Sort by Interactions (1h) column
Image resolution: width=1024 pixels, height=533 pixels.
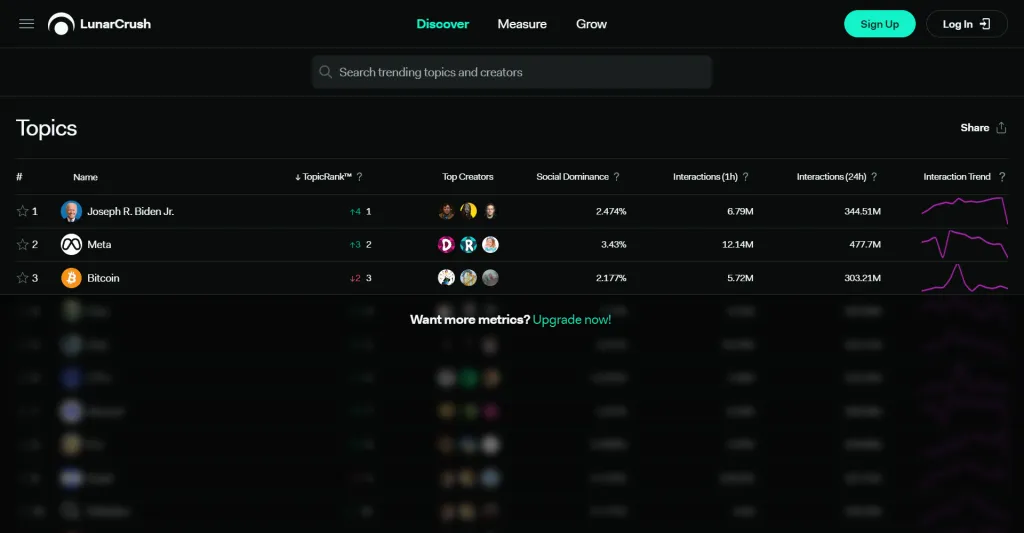[705, 177]
